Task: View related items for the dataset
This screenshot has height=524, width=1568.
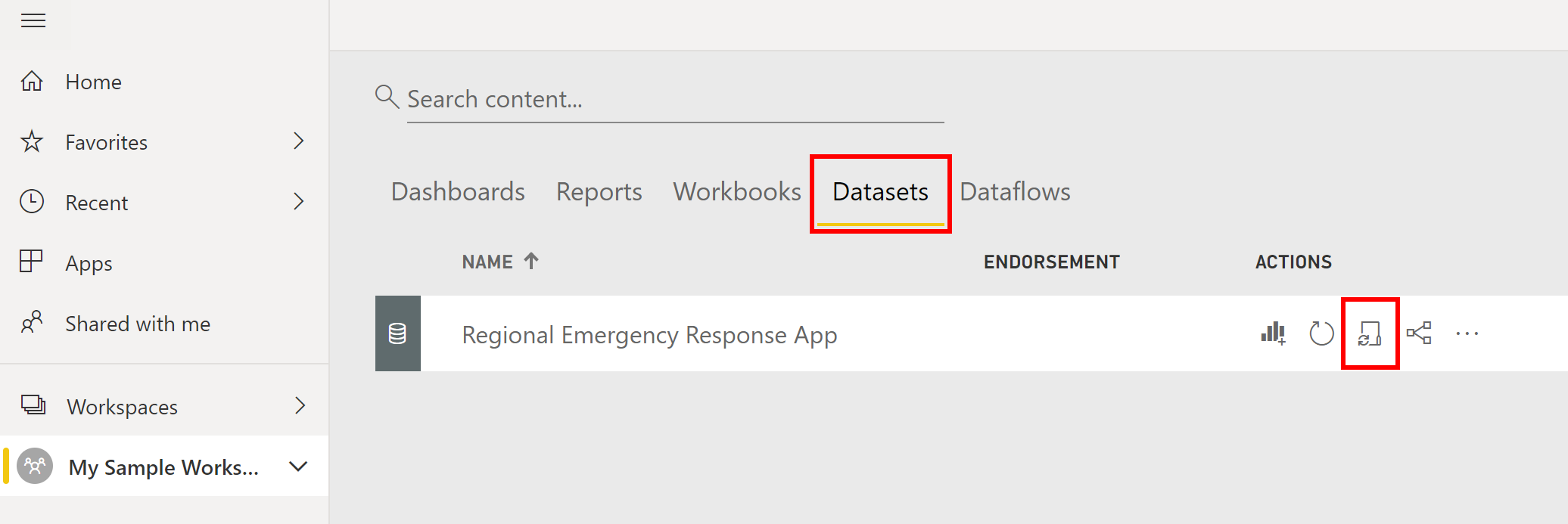Action: [x=1419, y=333]
